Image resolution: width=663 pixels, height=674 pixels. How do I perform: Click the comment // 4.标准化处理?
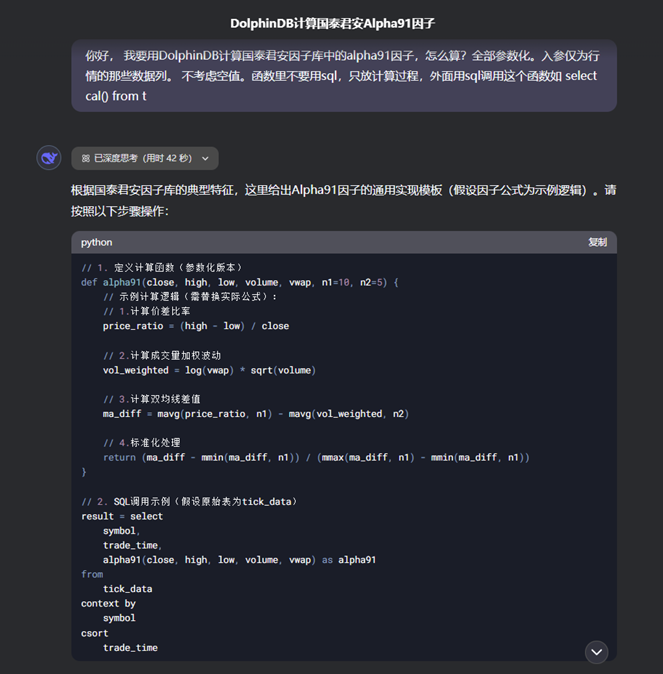141,443
